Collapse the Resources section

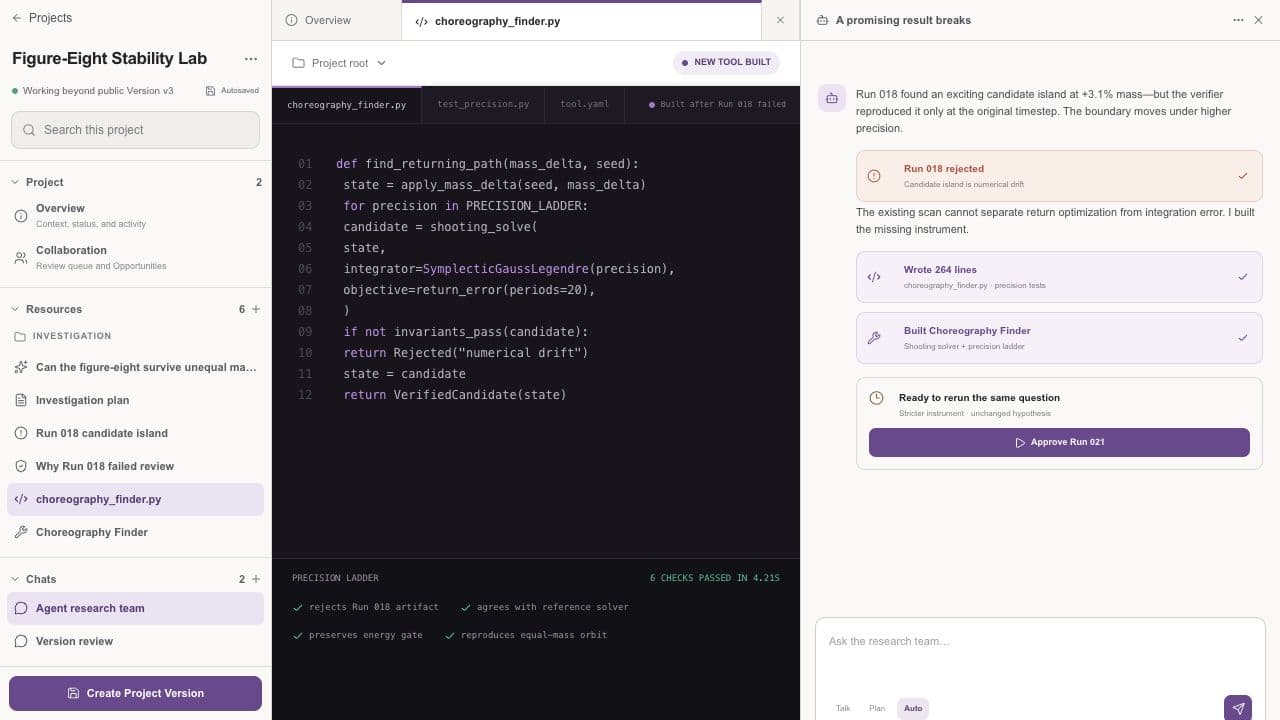pos(15,309)
